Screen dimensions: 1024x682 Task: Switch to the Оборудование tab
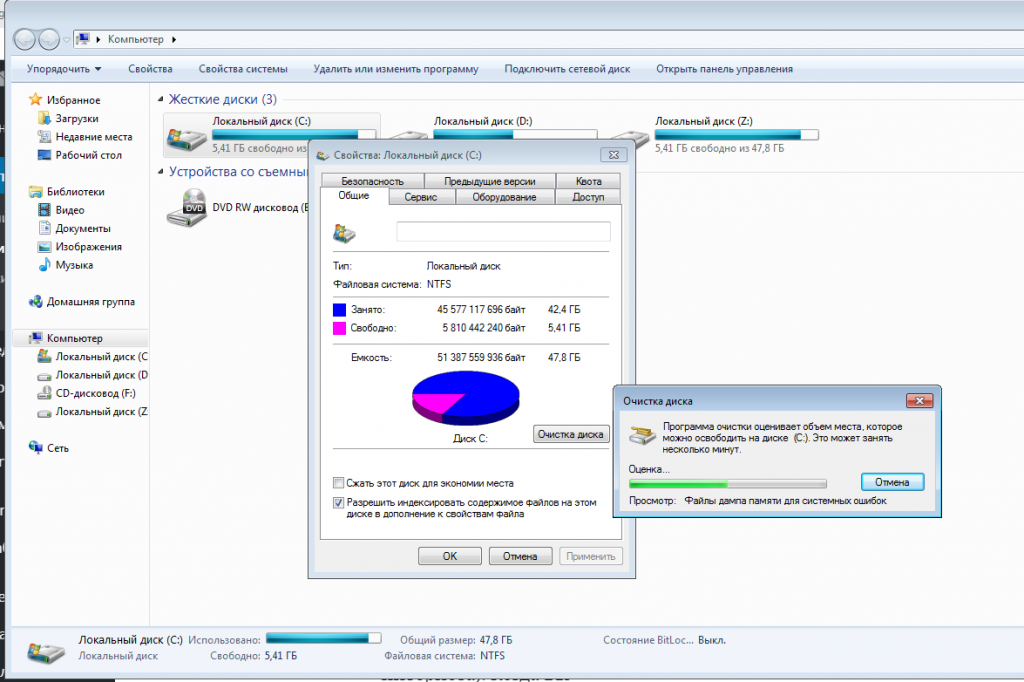(504, 197)
